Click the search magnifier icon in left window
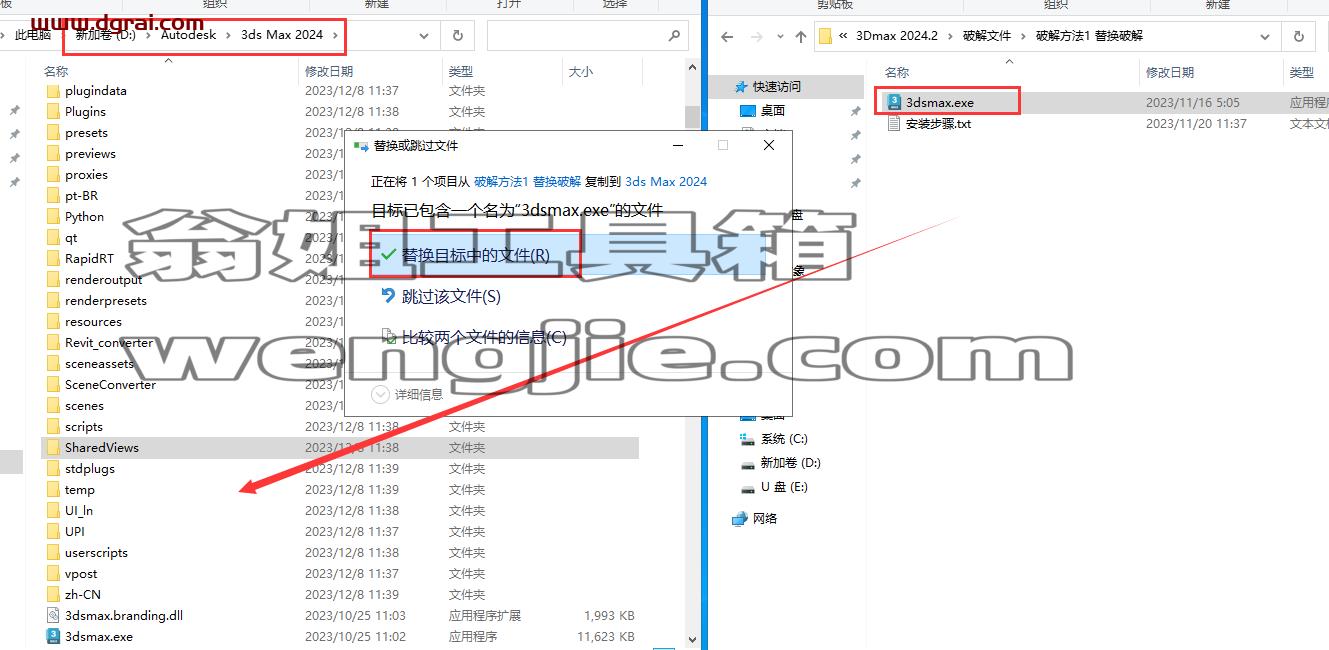The image size is (1329, 650). 674,35
